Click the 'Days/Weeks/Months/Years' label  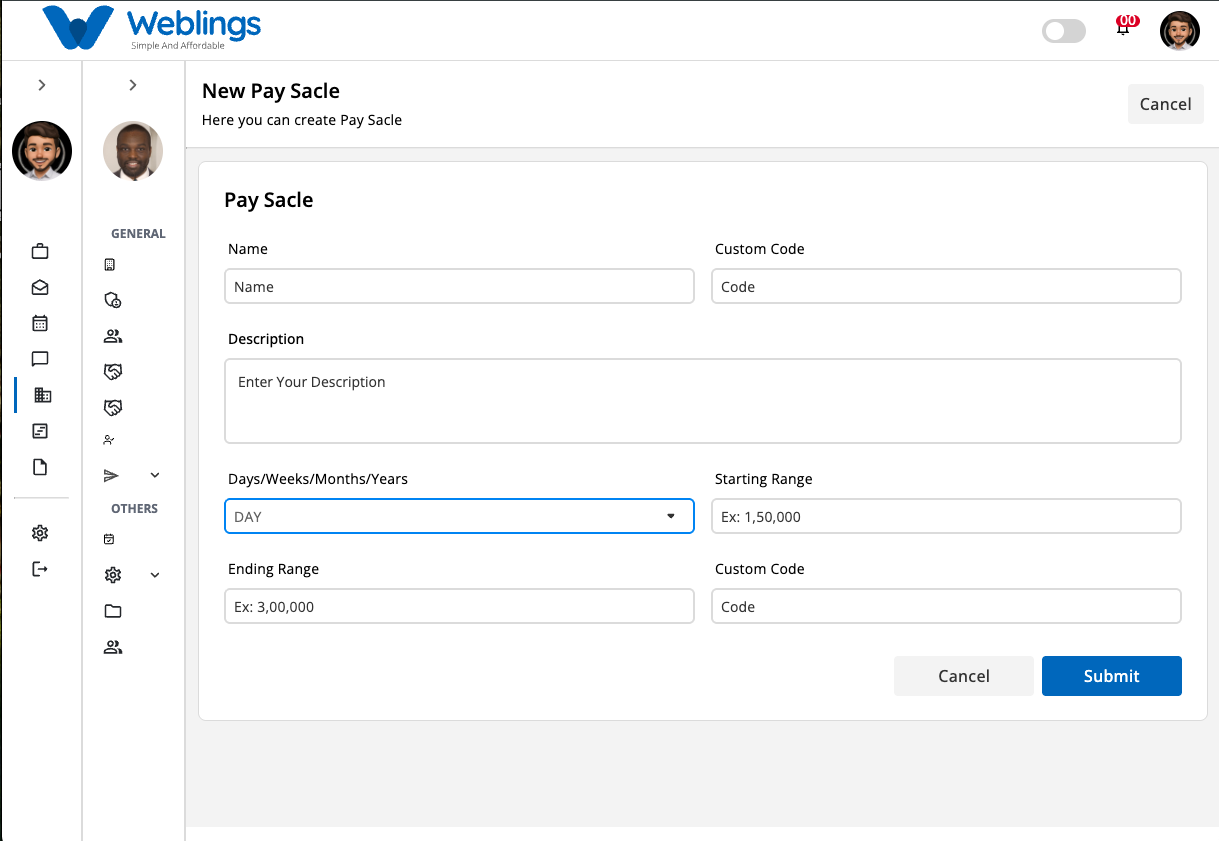[x=318, y=479]
